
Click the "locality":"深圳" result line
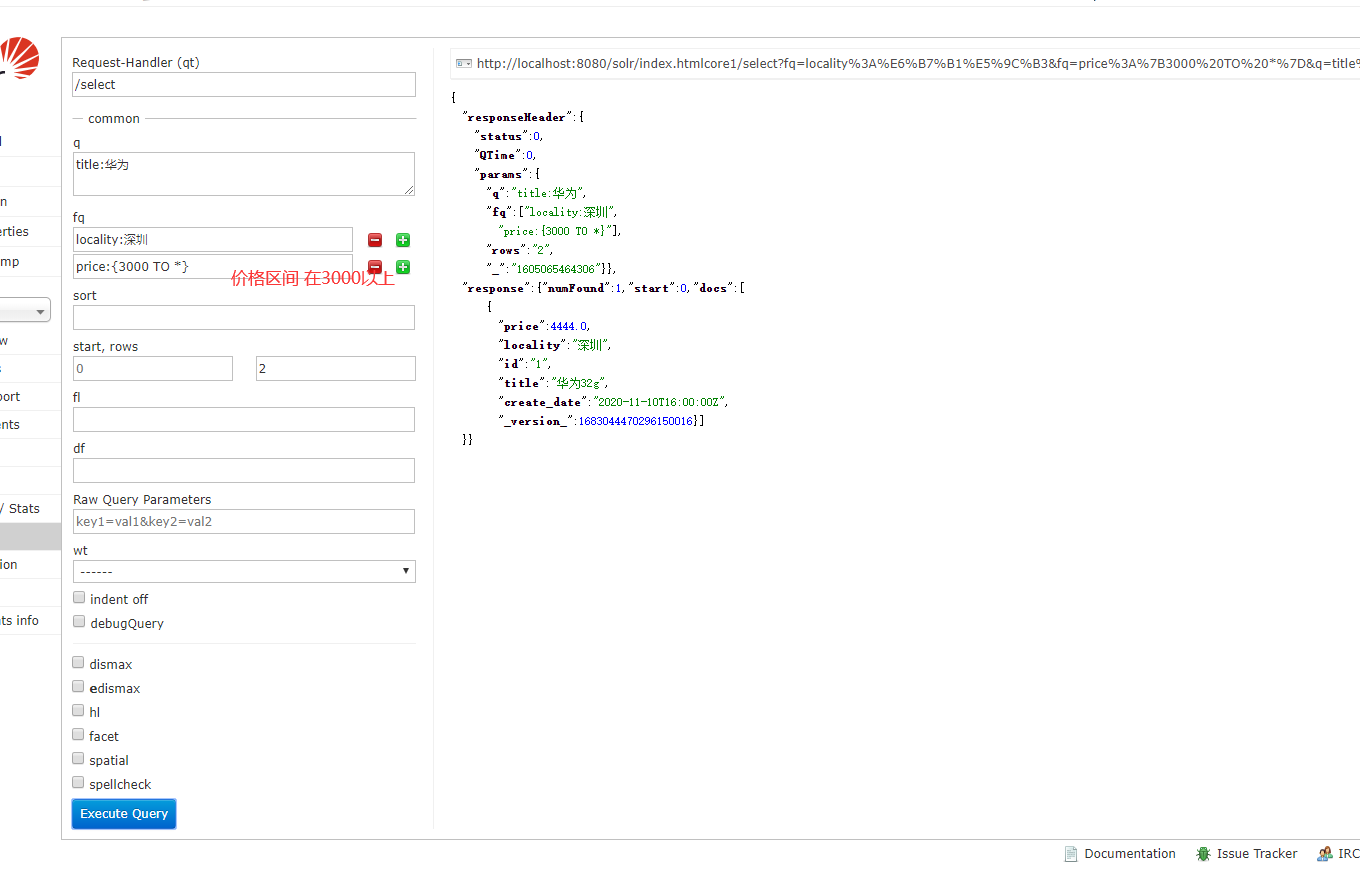554,345
